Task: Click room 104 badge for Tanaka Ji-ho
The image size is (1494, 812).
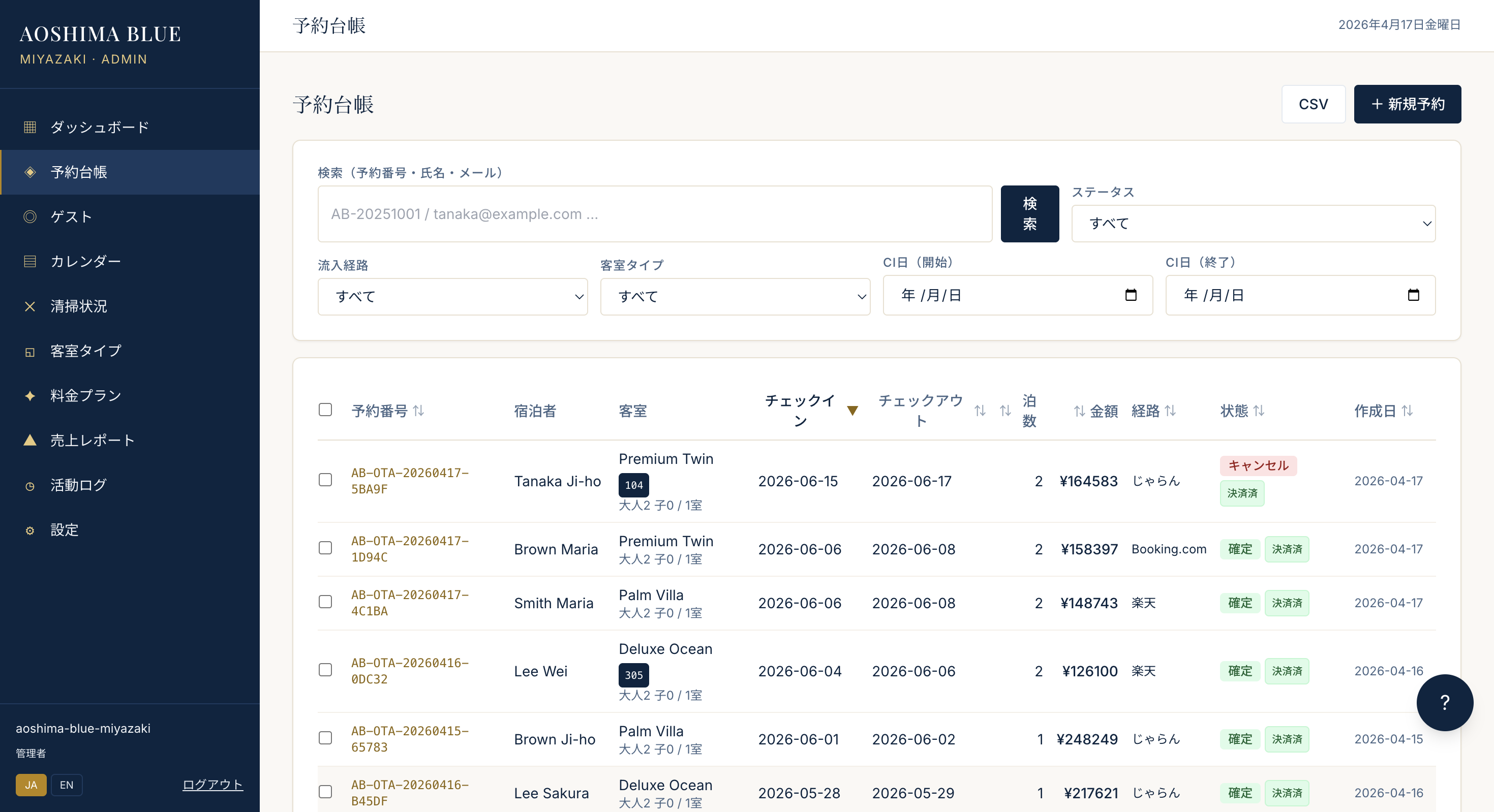Action: (633, 485)
